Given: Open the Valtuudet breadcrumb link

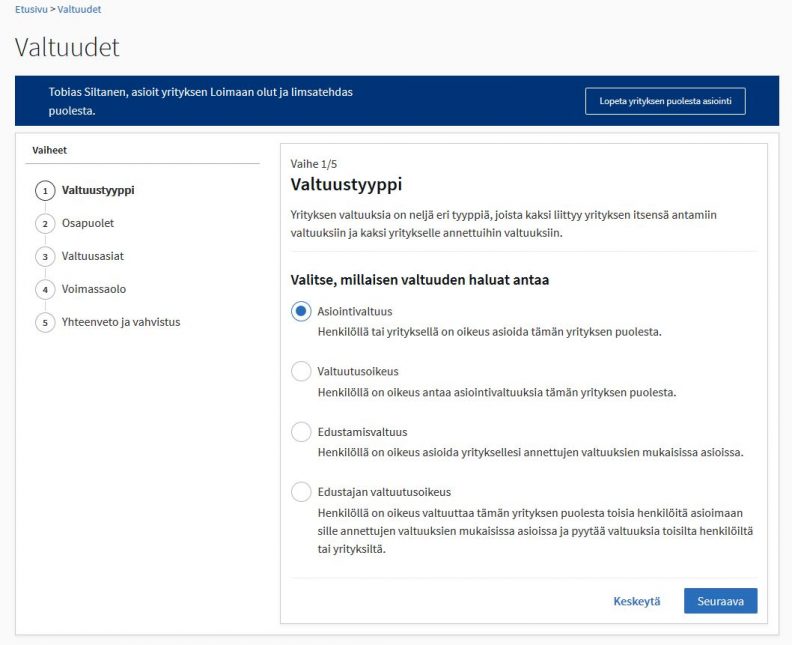Looking at the screenshot, I should 79,9.
